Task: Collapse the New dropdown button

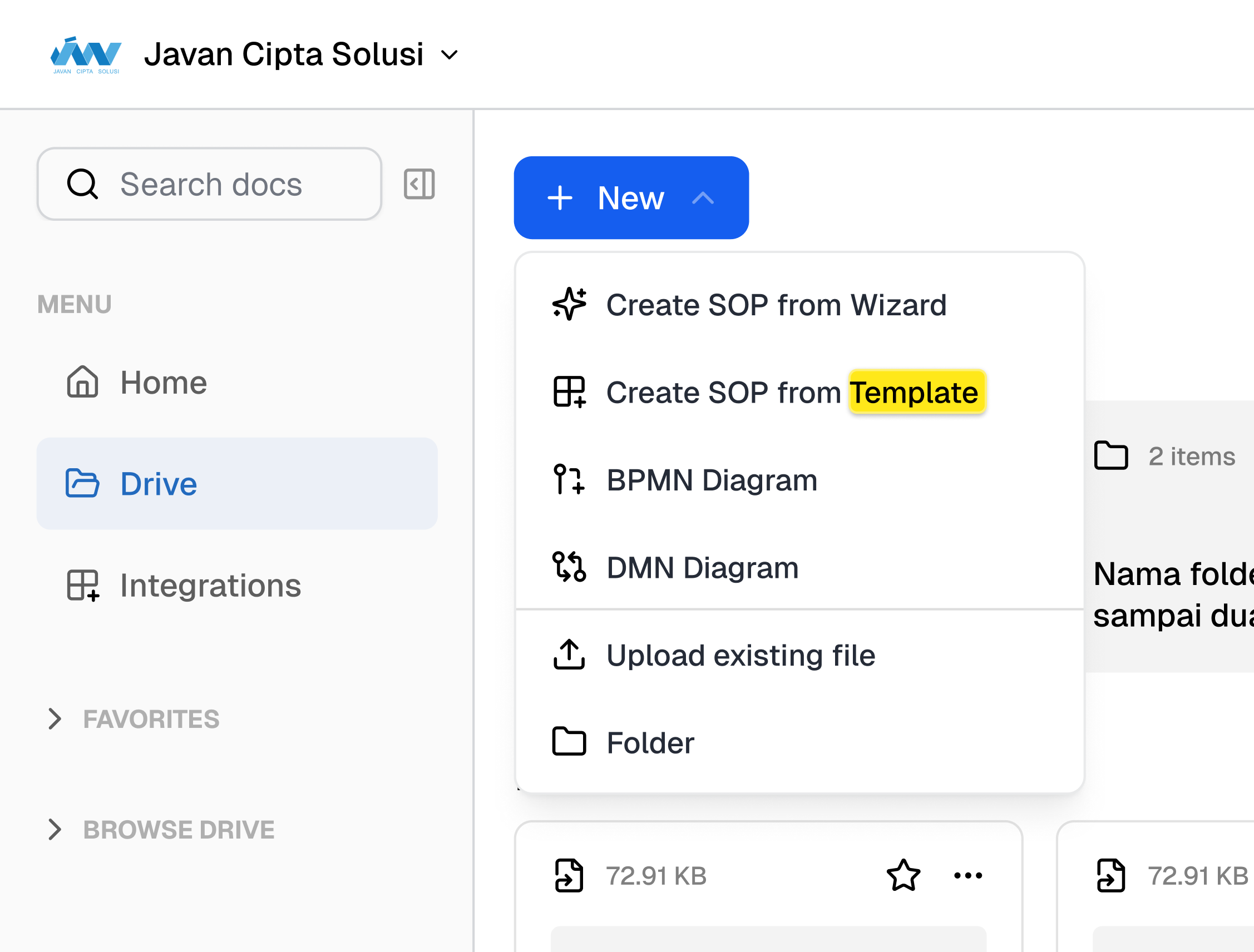Action: pos(631,198)
